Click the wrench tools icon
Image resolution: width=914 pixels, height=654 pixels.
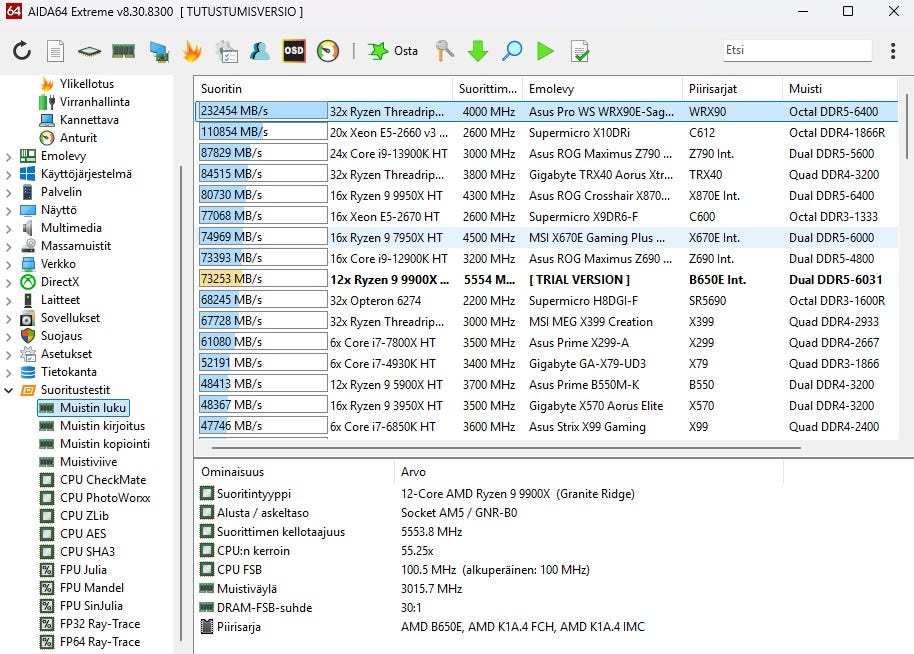point(444,51)
